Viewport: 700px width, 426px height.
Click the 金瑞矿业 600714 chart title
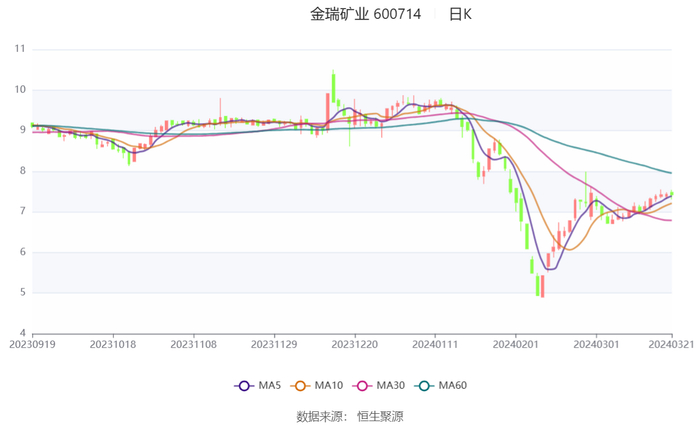[x=365, y=14]
